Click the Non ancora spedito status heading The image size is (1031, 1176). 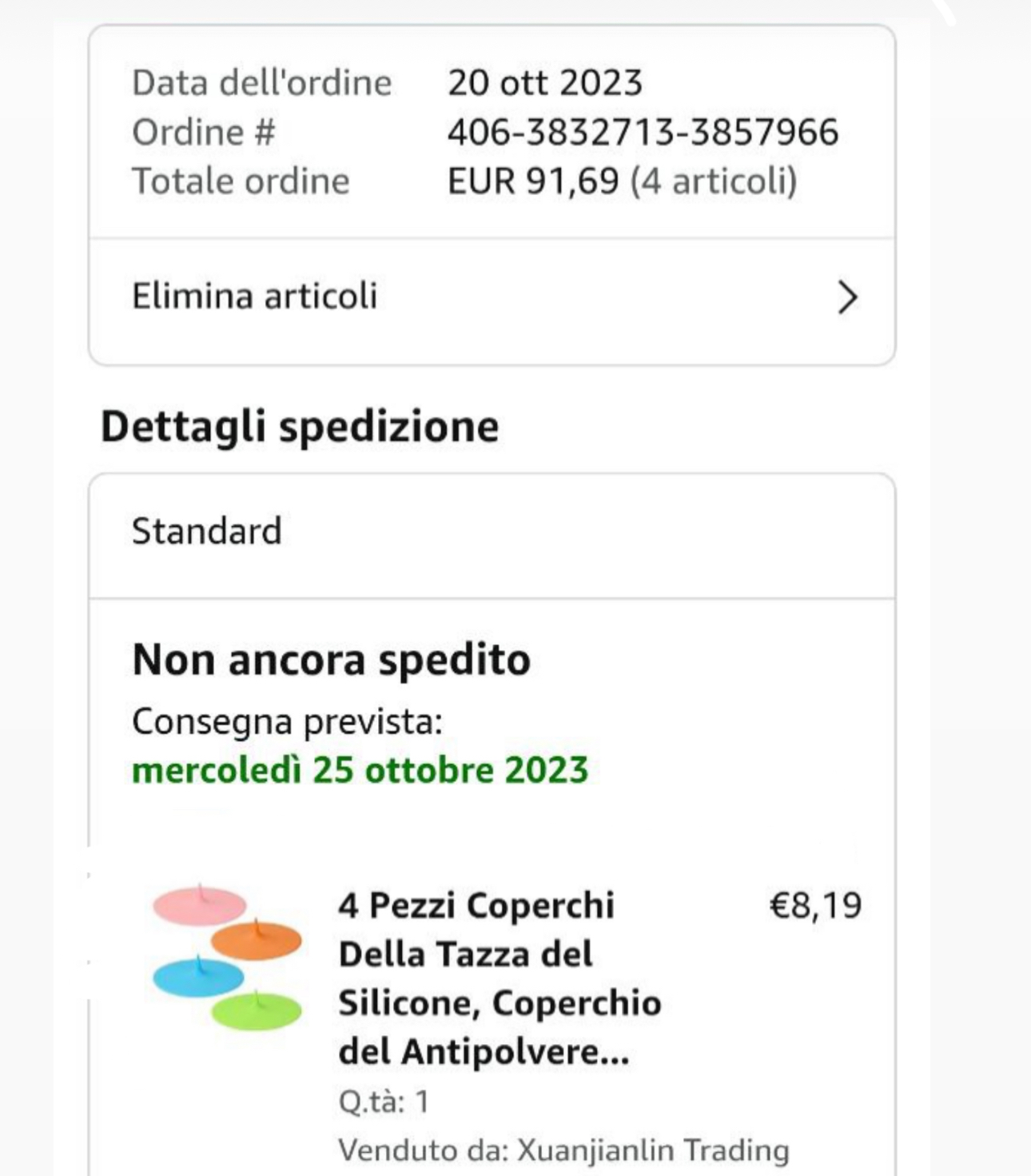331,660
